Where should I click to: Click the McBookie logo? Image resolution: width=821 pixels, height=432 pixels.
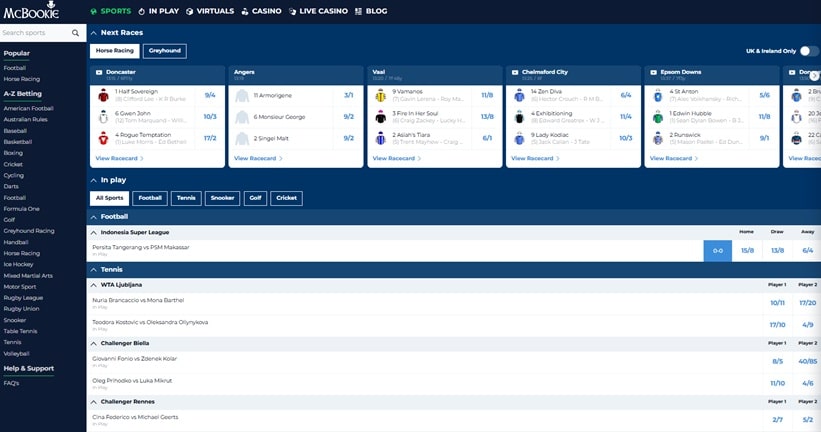(30, 12)
